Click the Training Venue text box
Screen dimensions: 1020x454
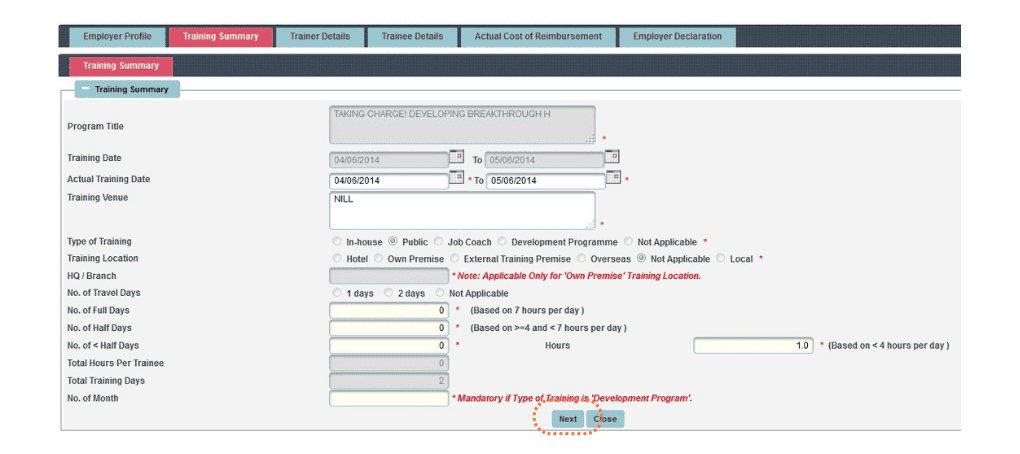462,210
